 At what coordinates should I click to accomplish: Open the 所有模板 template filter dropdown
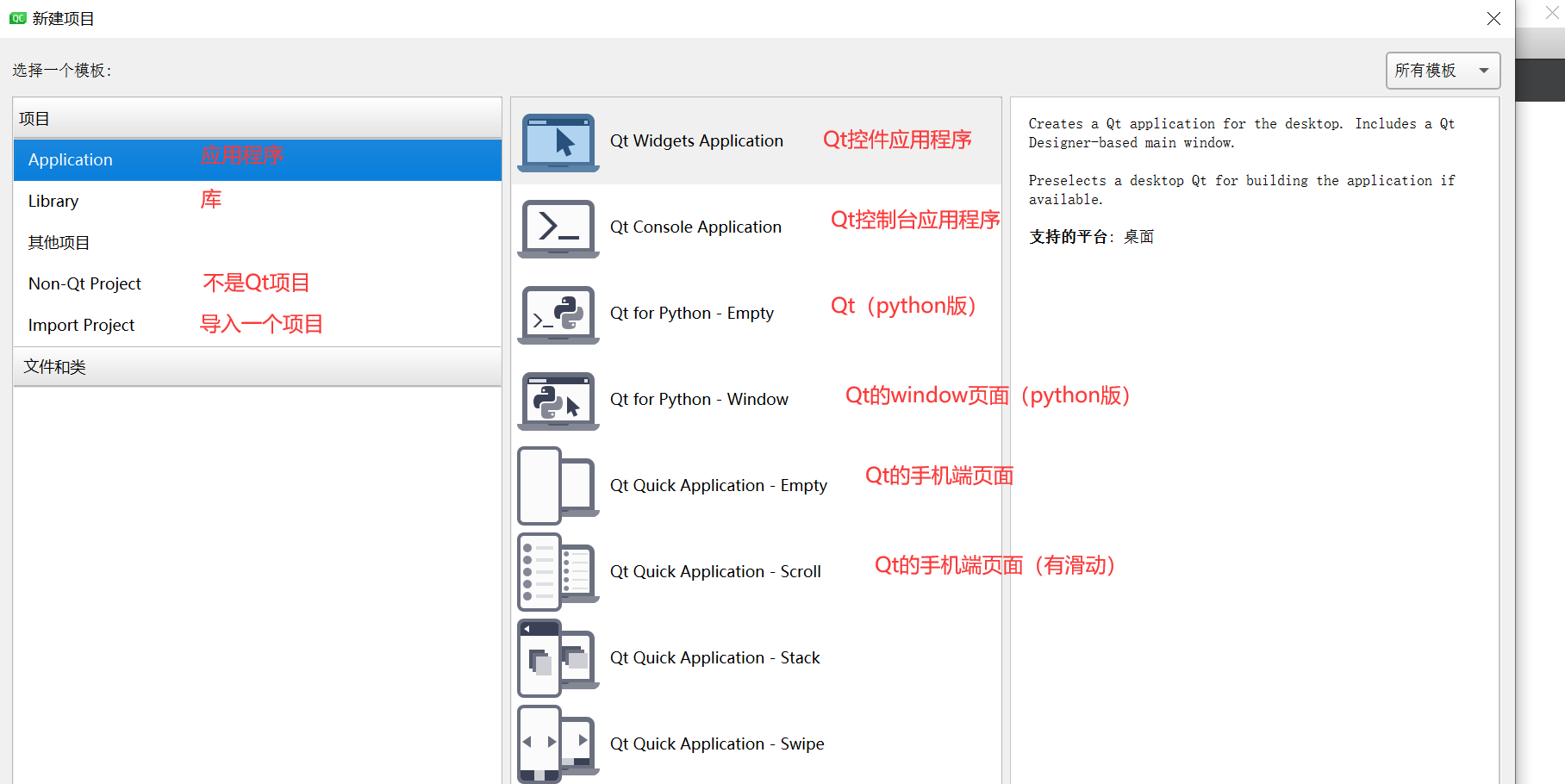[1443, 71]
